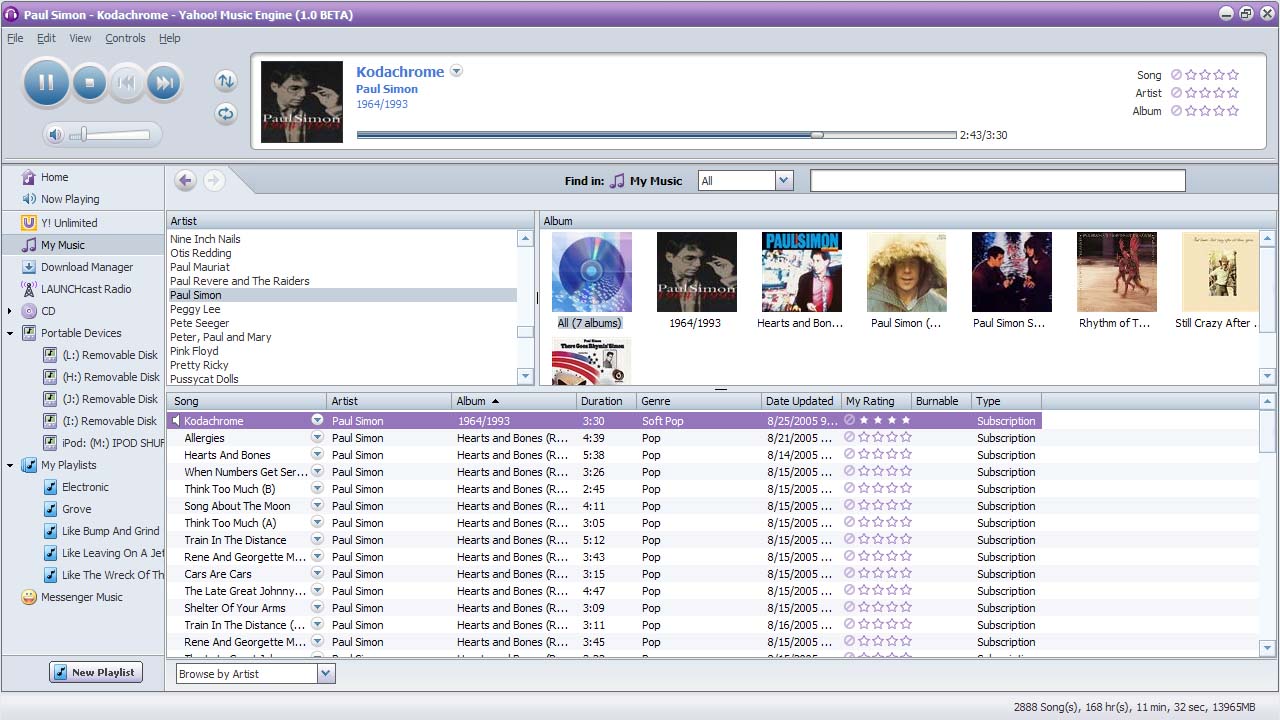Select the Song About The Moon row
The height and width of the screenshot is (720, 1280).
[x=604, y=506]
